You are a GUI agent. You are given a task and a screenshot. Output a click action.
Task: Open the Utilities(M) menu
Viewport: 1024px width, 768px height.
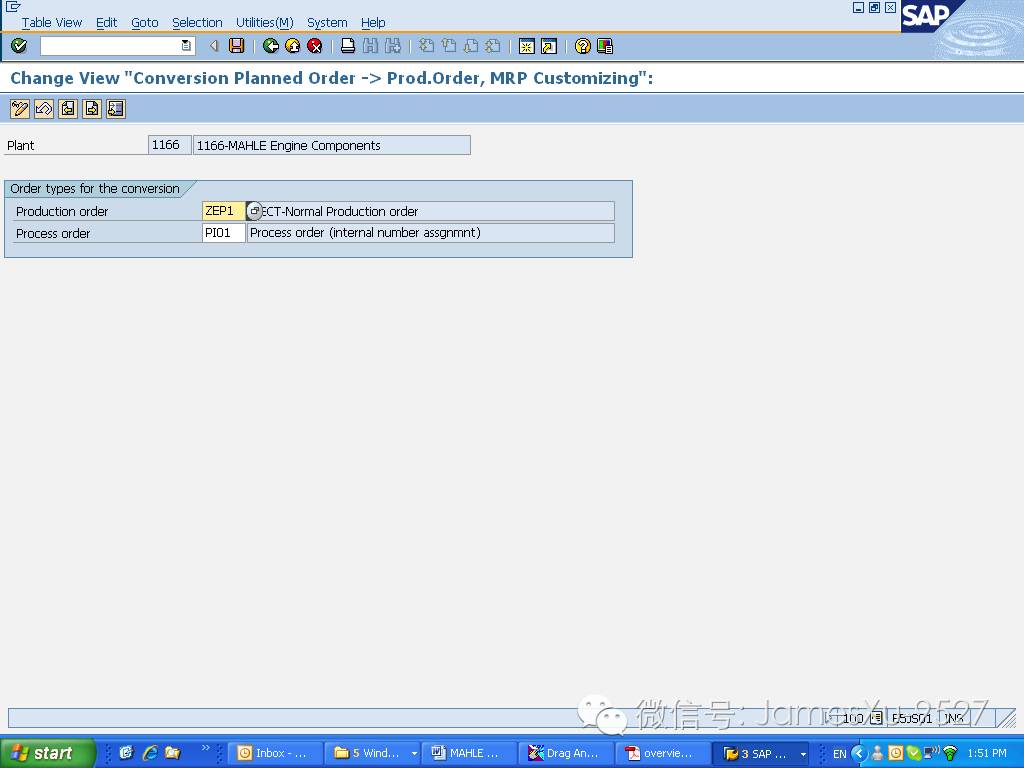pos(264,22)
